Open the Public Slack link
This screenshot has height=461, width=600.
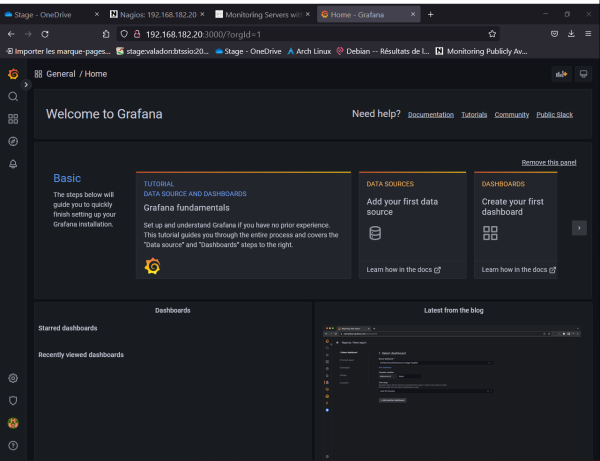click(x=554, y=115)
